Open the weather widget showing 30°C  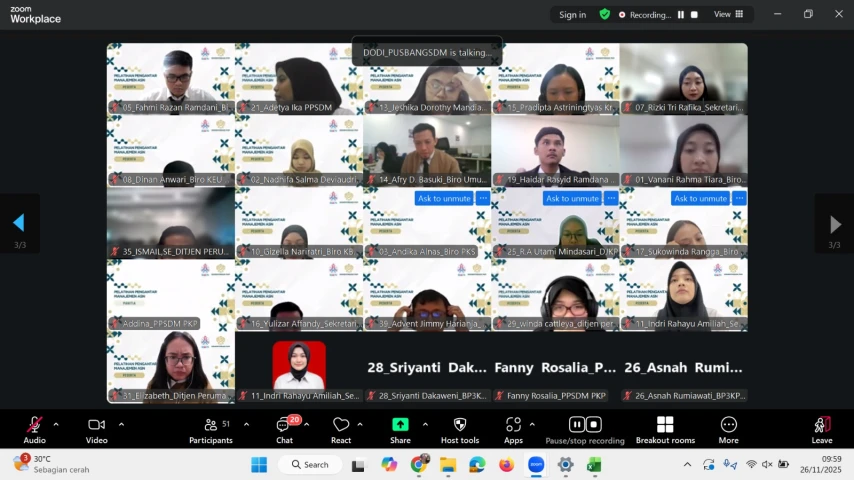[x=51, y=464]
